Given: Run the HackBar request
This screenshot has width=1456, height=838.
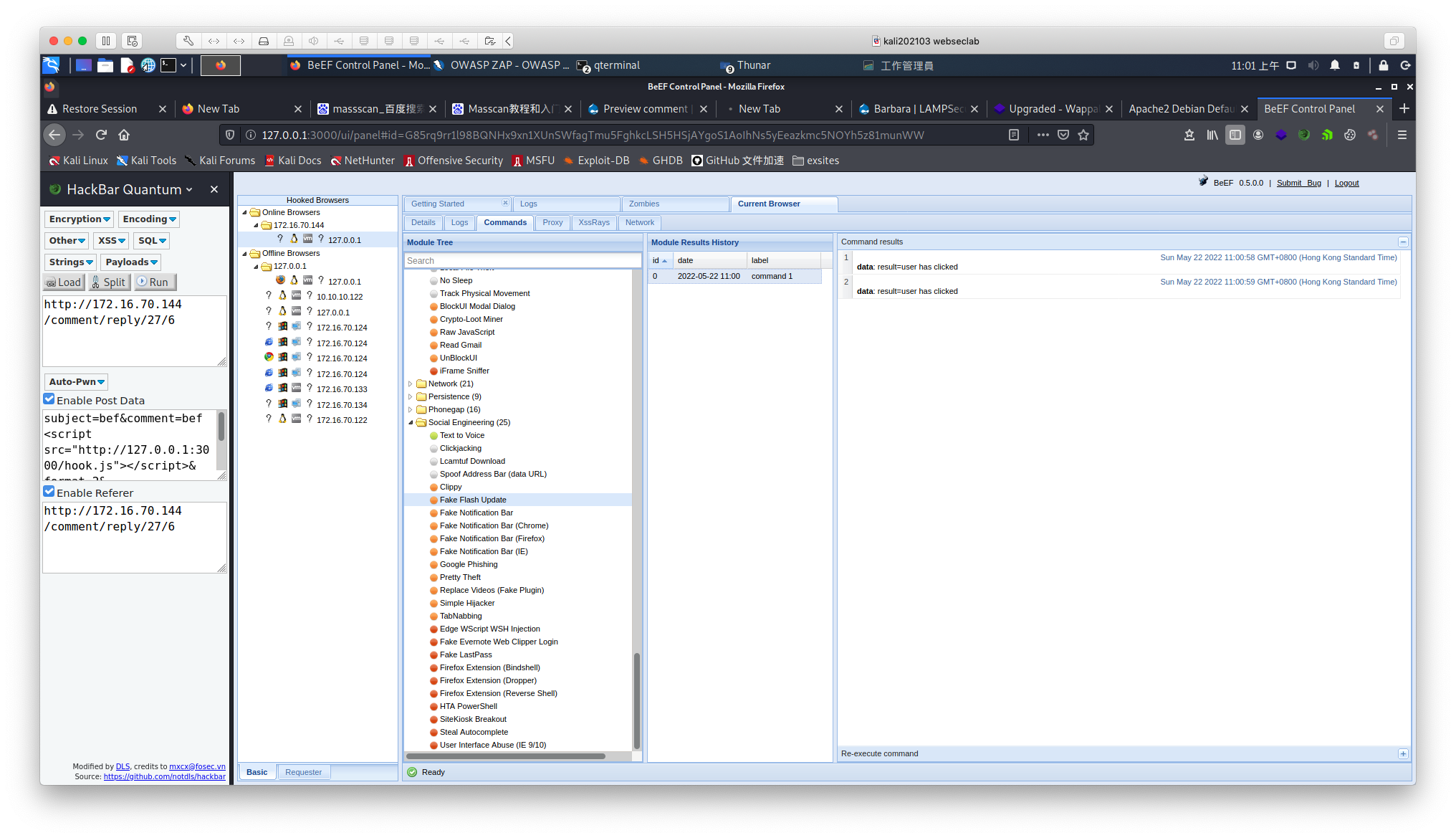Looking at the screenshot, I should [x=154, y=282].
